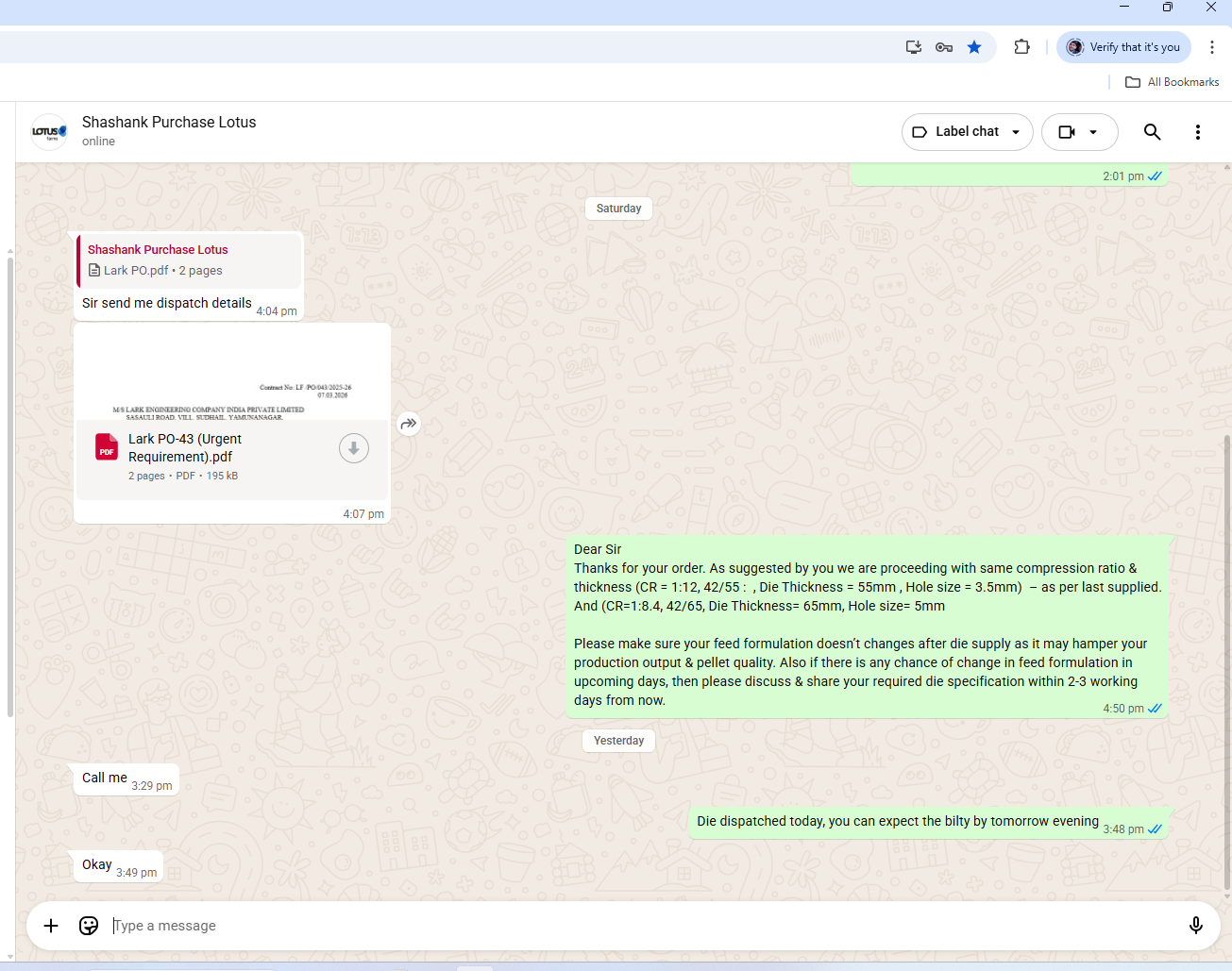Open the browser extensions puzzle icon
Screen dimensions: 1232x971
tap(1021, 47)
